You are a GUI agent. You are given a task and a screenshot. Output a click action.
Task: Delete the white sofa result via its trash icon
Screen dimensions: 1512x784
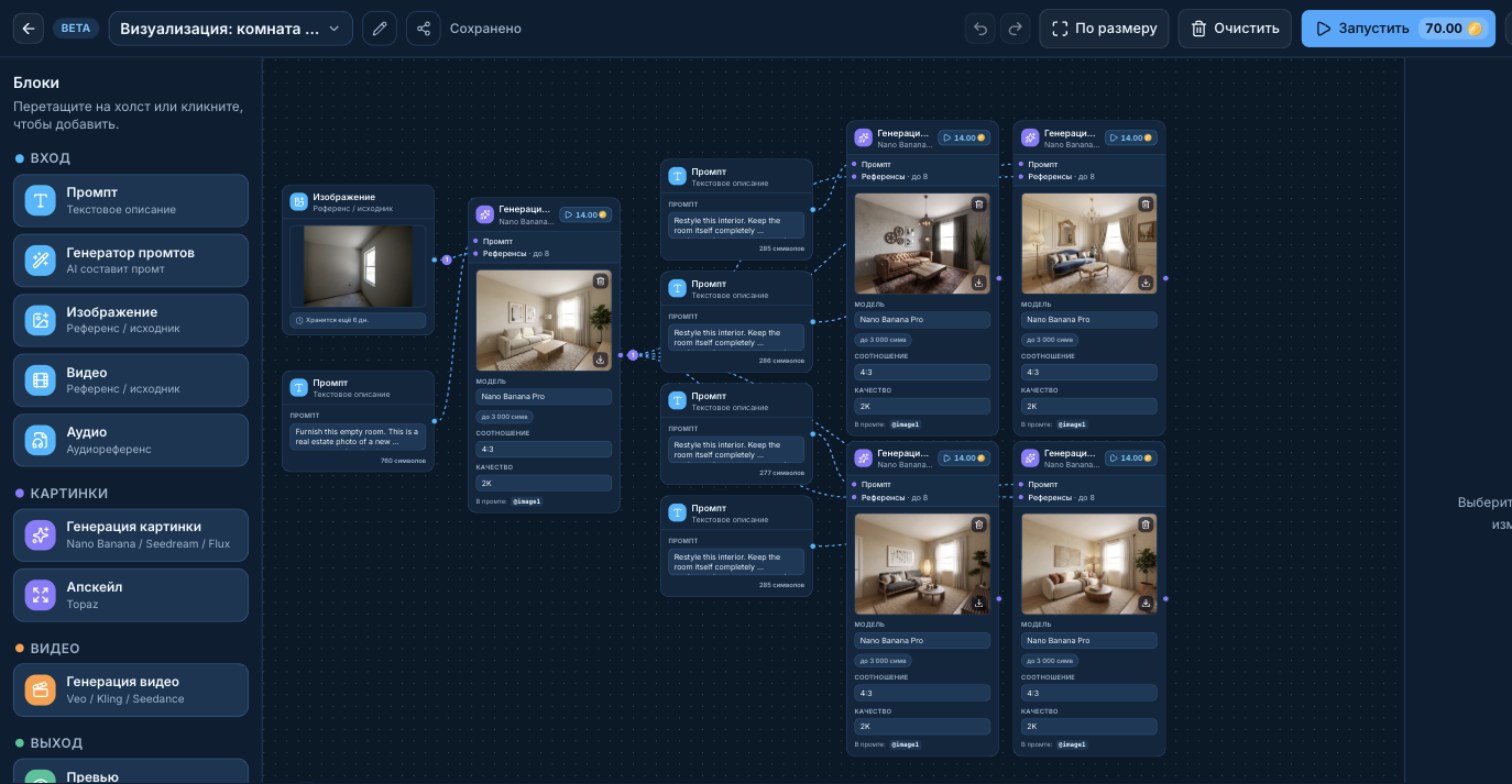click(600, 281)
